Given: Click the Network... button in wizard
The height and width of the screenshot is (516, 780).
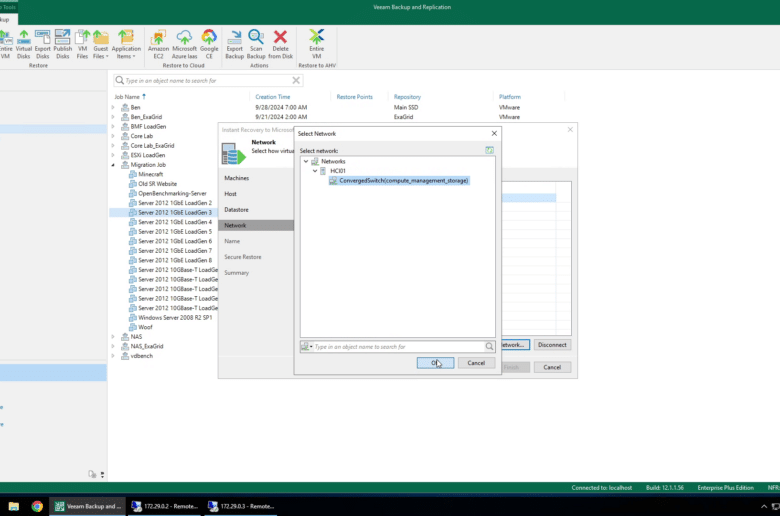Looking at the screenshot, I should (515, 345).
